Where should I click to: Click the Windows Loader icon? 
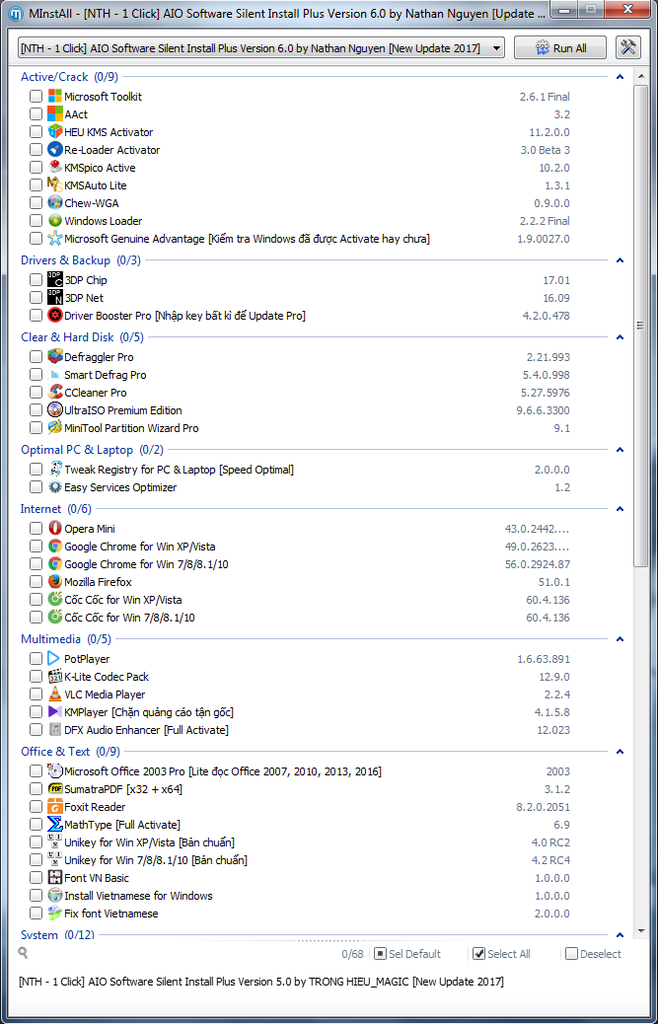pos(55,221)
